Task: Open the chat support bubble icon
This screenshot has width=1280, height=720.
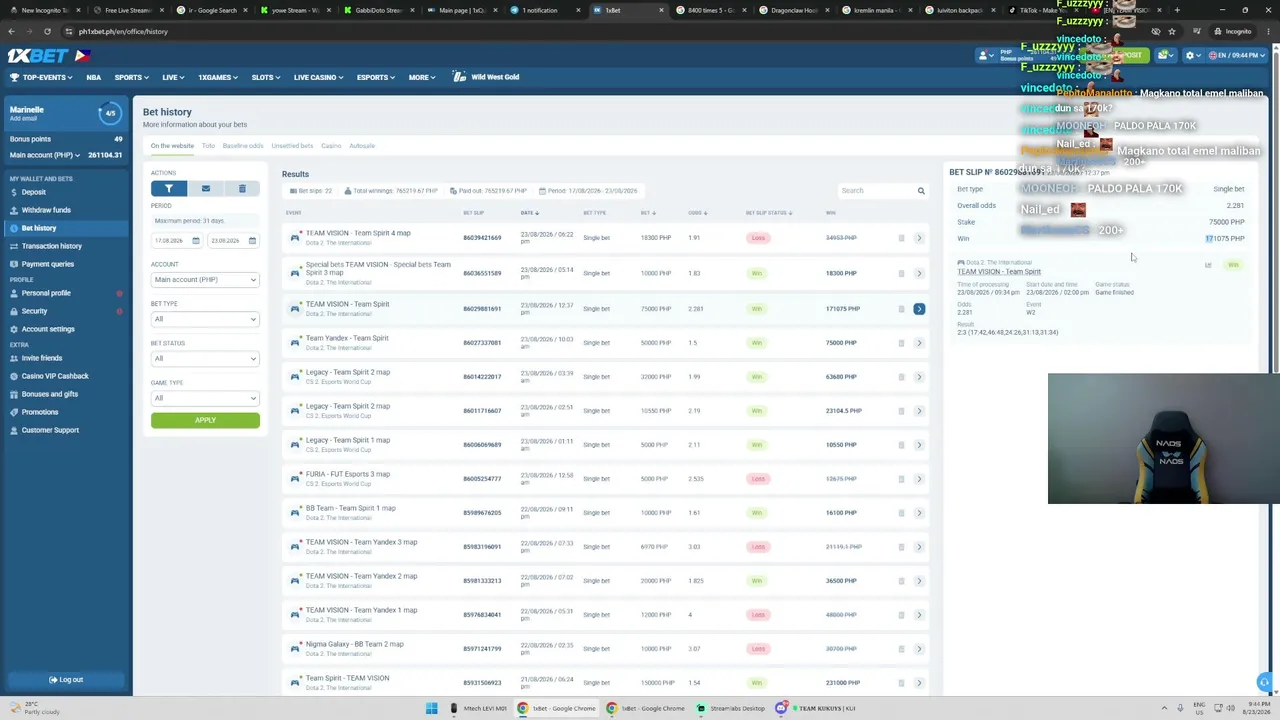Action: click(x=1264, y=682)
